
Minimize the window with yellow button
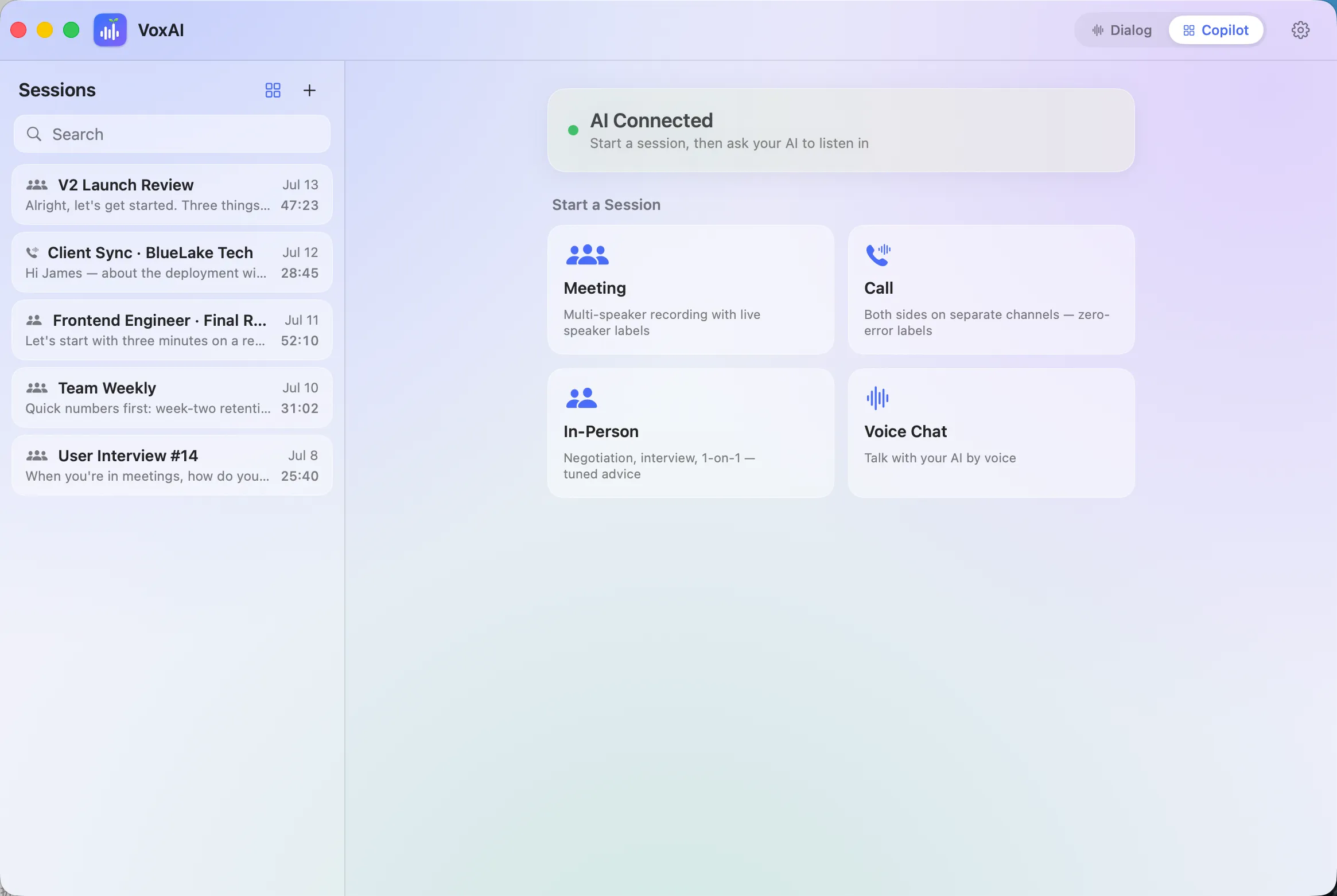(x=45, y=30)
